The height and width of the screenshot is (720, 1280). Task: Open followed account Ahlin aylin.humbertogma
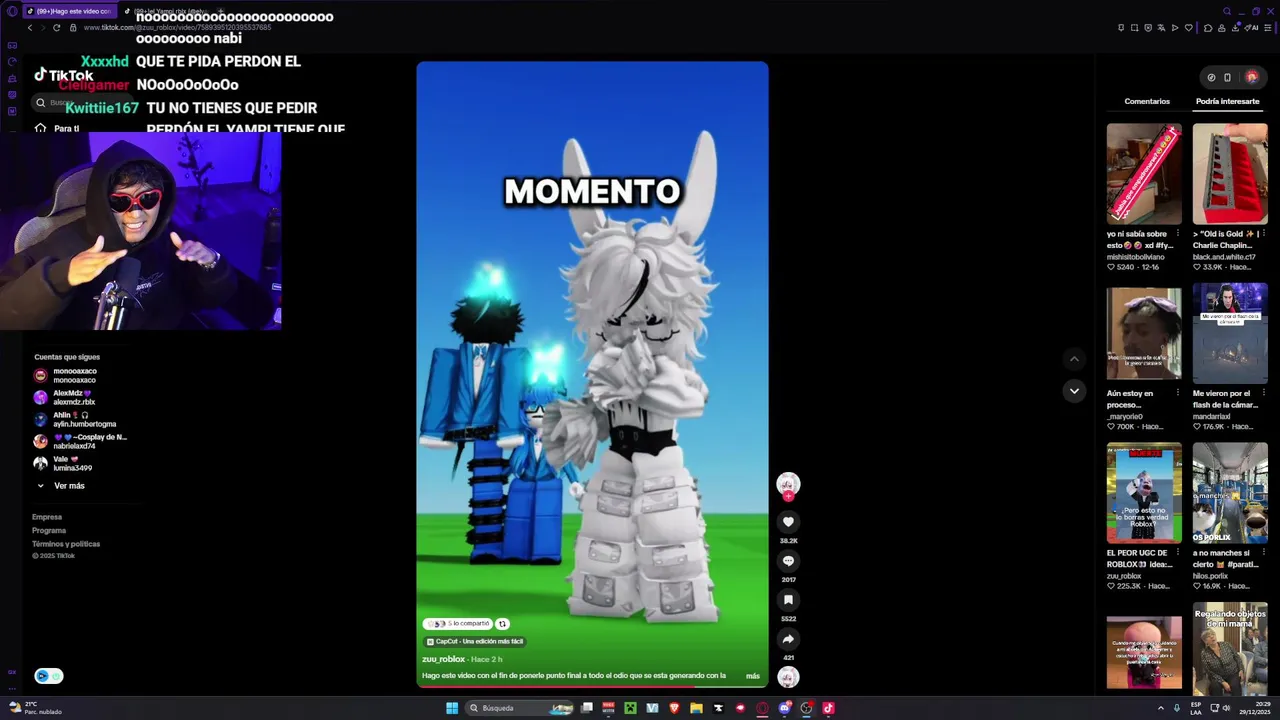(x=75, y=420)
